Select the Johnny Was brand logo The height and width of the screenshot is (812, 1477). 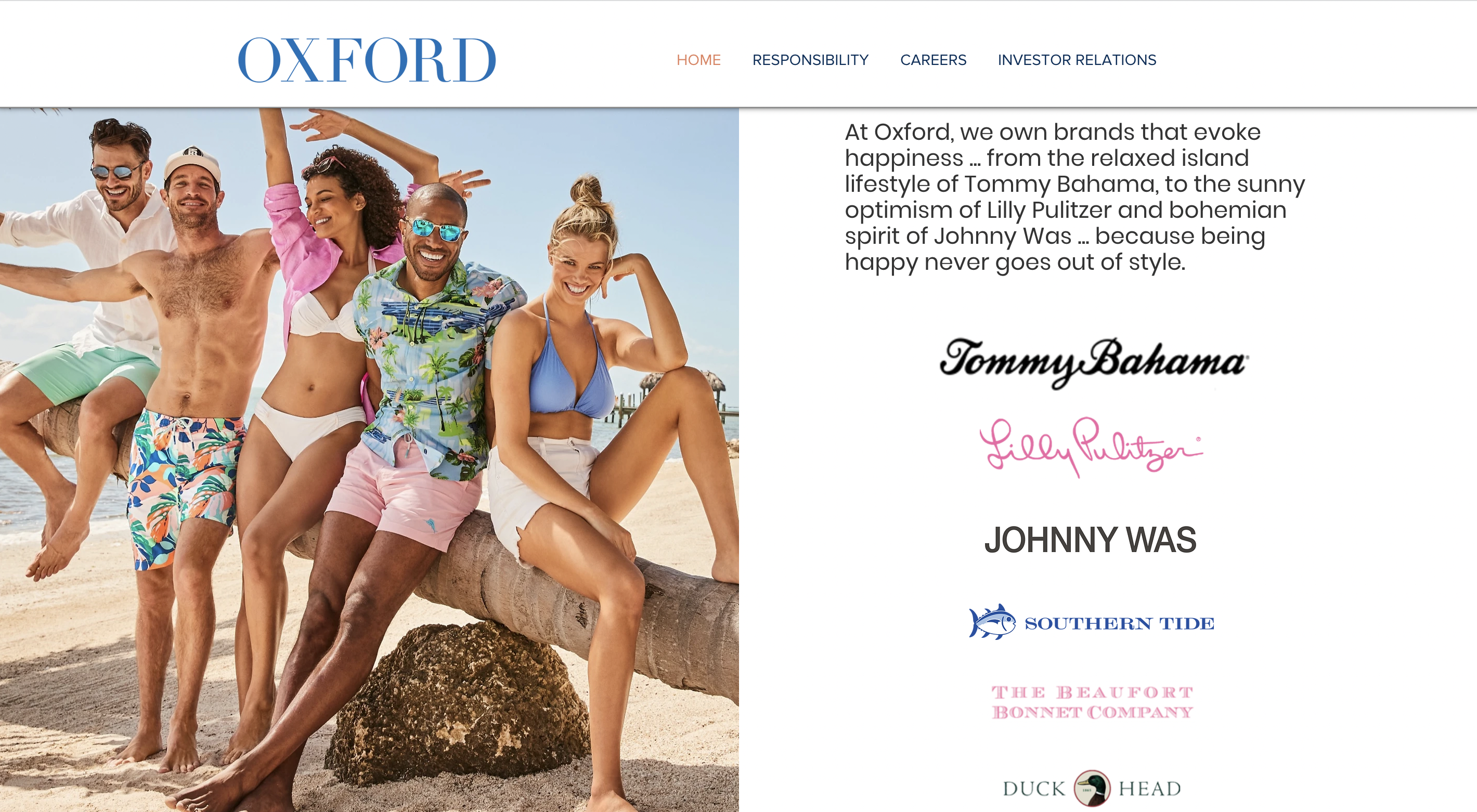[x=1090, y=540]
